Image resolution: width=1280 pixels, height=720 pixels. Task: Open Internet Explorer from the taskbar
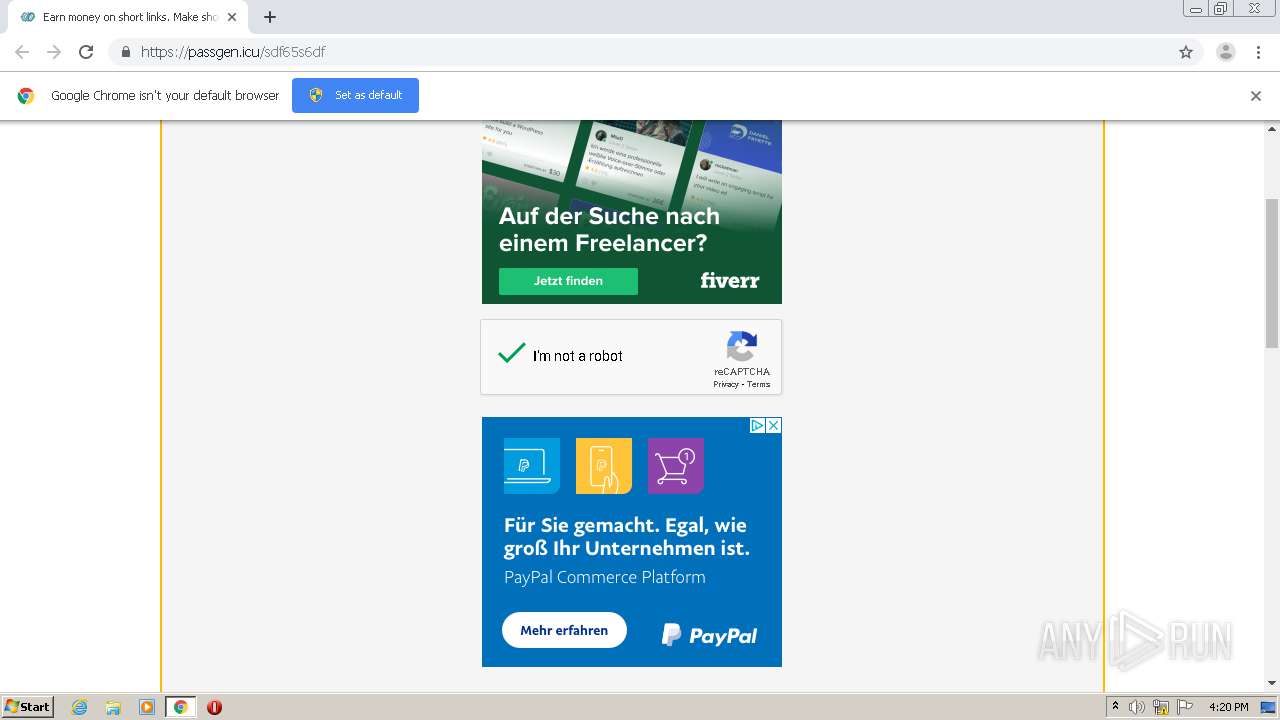(x=80, y=707)
